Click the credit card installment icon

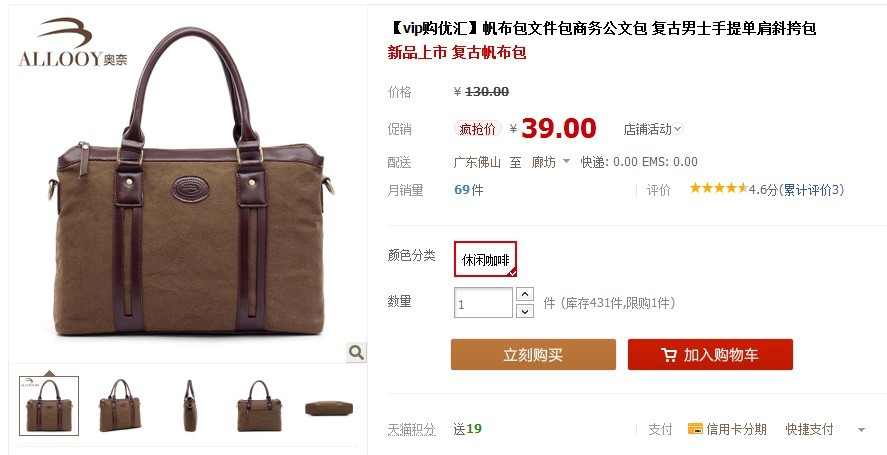(695, 428)
